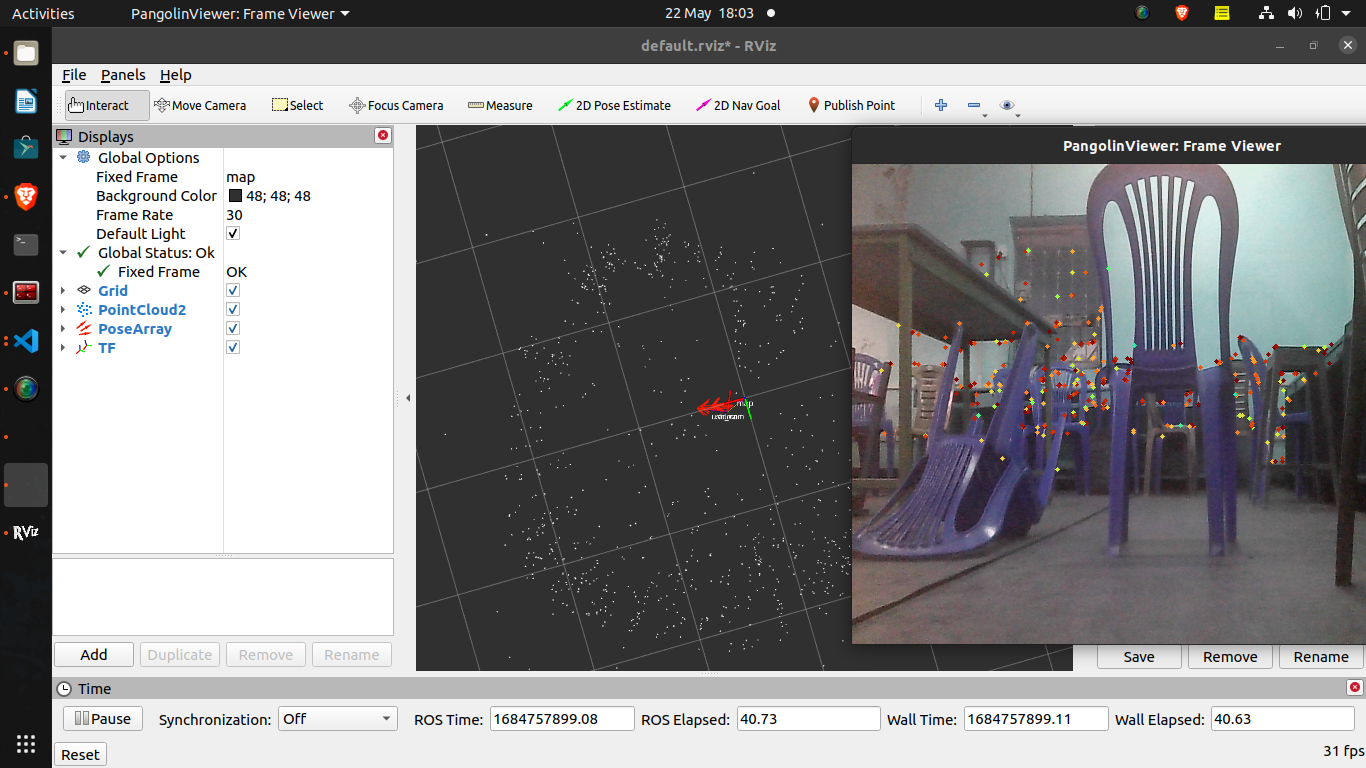The image size is (1366, 768).
Task: Open the Synchronization dropdown
Action: click(x=337, y=718)
